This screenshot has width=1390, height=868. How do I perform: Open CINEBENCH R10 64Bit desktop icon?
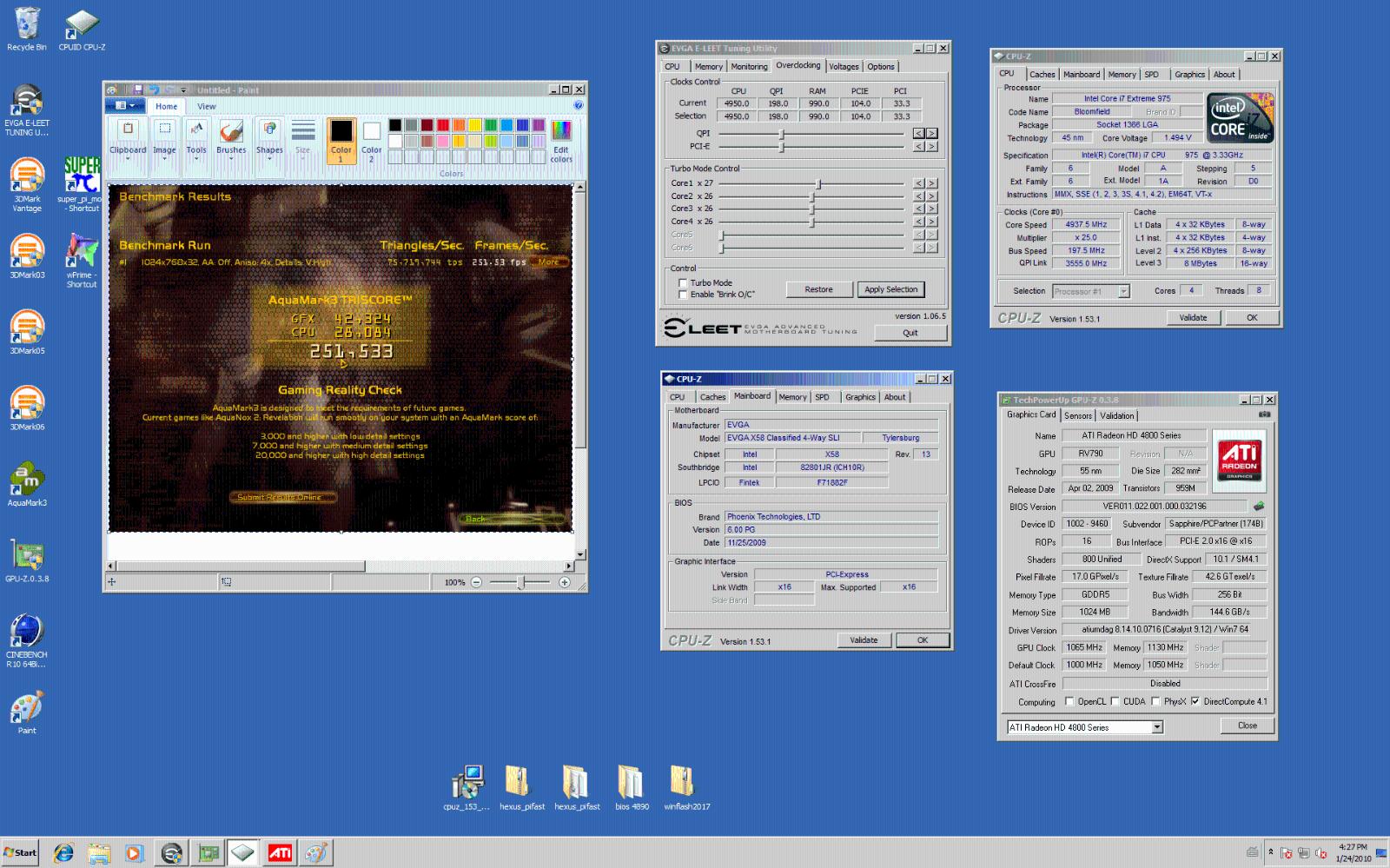pyautogui.click(x=27, y=640)
